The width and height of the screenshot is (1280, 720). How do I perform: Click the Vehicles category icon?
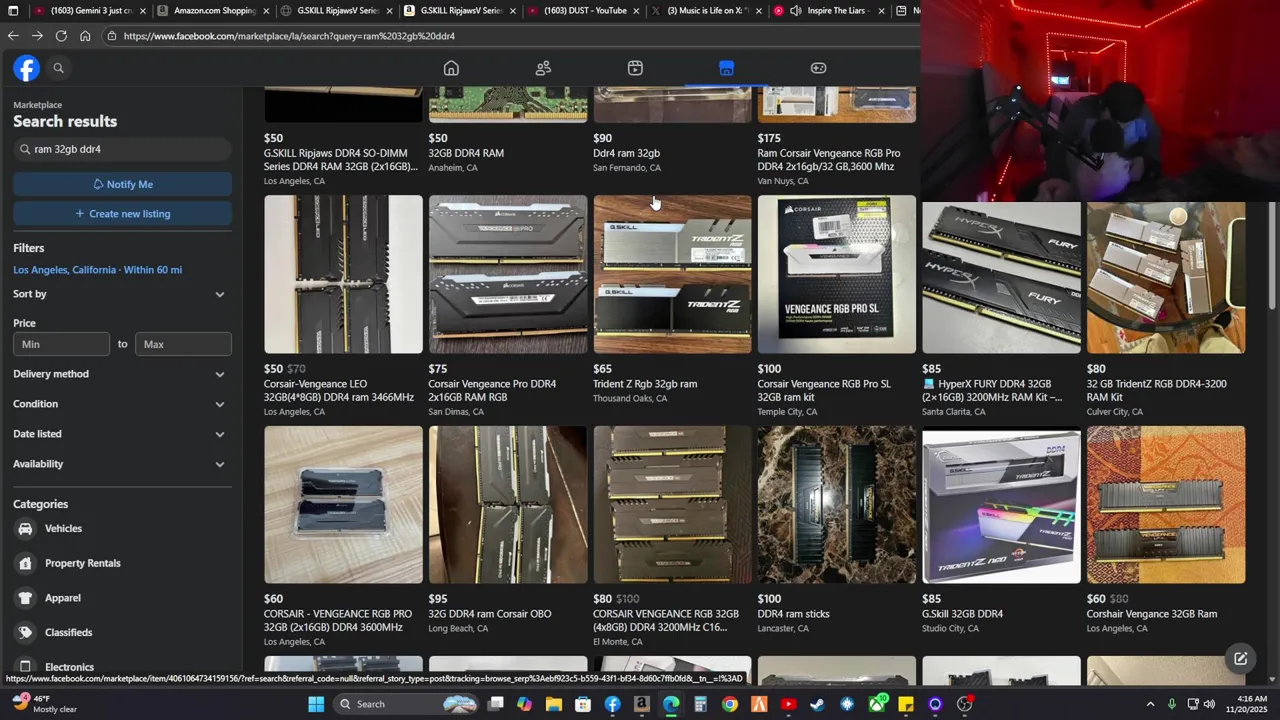click(x=25, y=528)
